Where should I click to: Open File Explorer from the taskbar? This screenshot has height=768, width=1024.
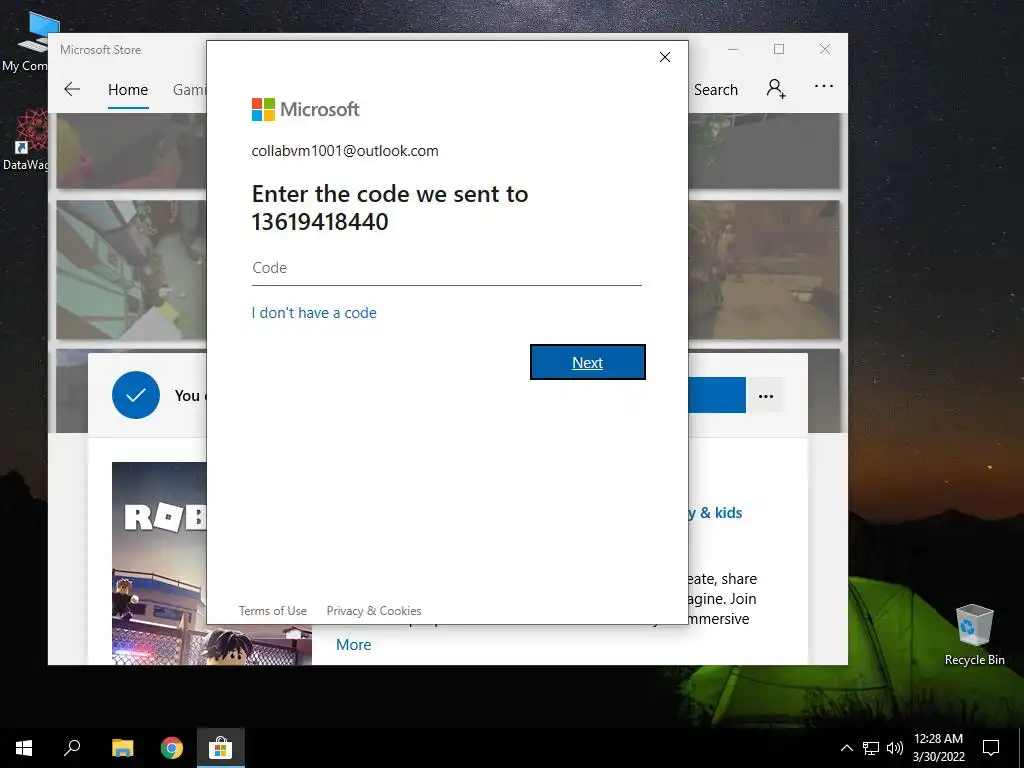coord(122,748)
